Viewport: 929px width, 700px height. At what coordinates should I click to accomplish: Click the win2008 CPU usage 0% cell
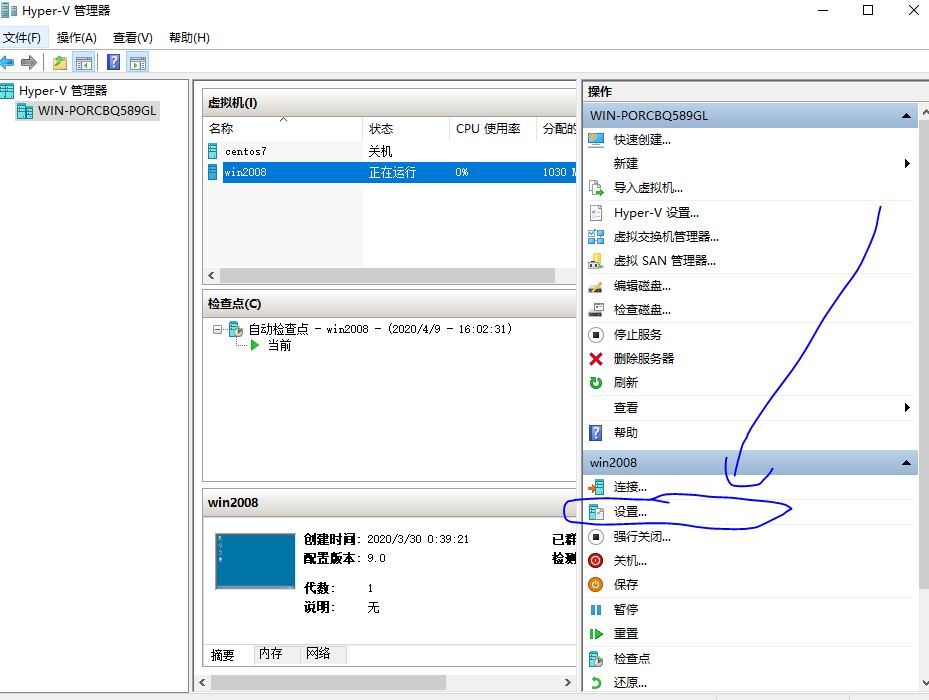tap(462, 172)
